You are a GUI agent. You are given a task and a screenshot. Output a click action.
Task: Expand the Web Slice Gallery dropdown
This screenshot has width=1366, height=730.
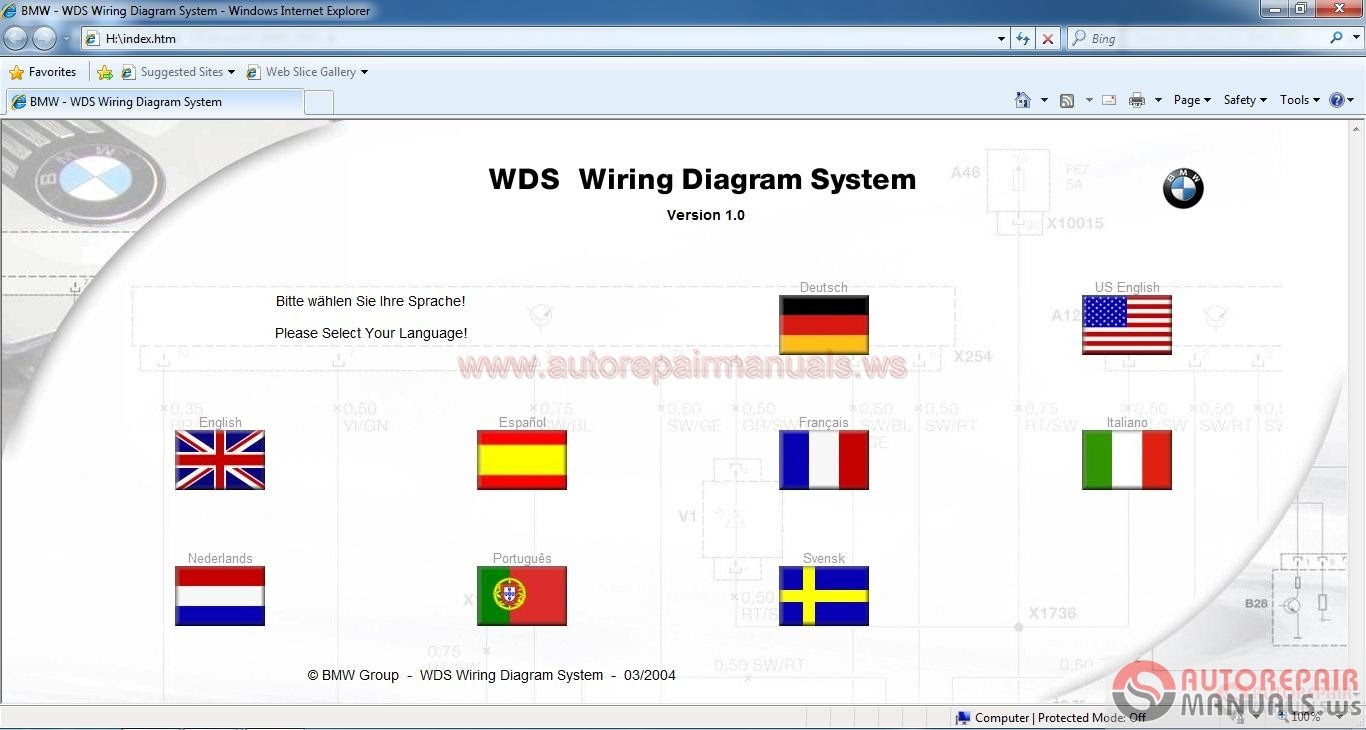[x=364, y=72]
